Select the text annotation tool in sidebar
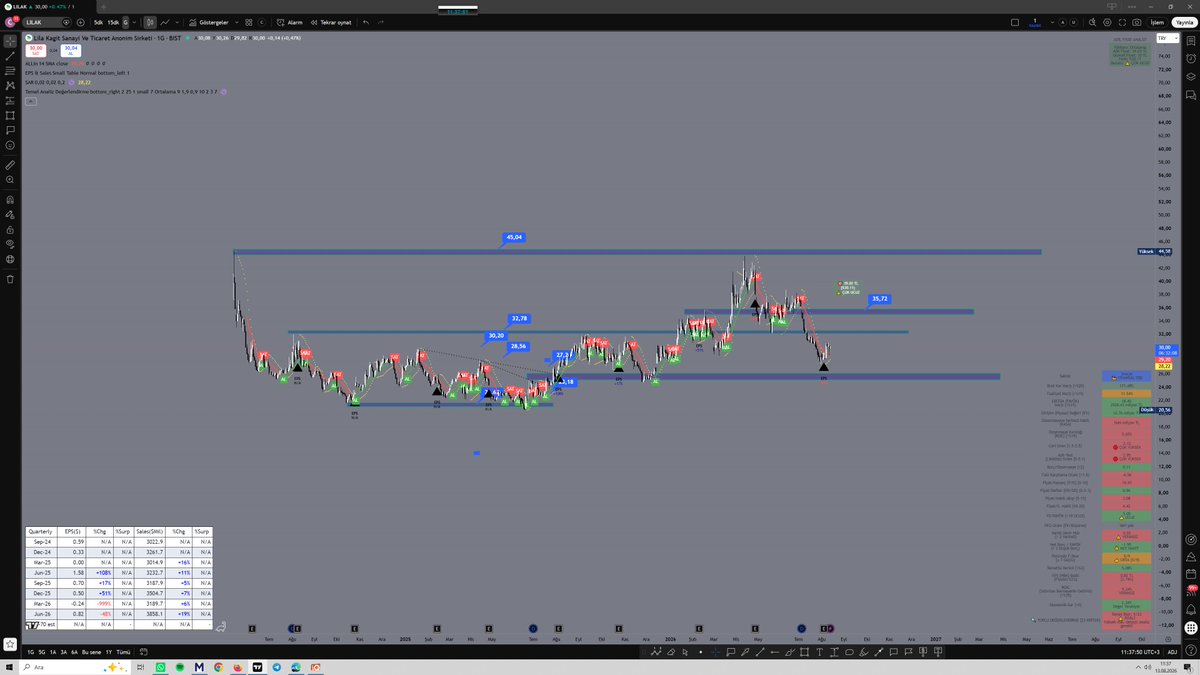The image size is (1200, 675). [x=10, y=130]
